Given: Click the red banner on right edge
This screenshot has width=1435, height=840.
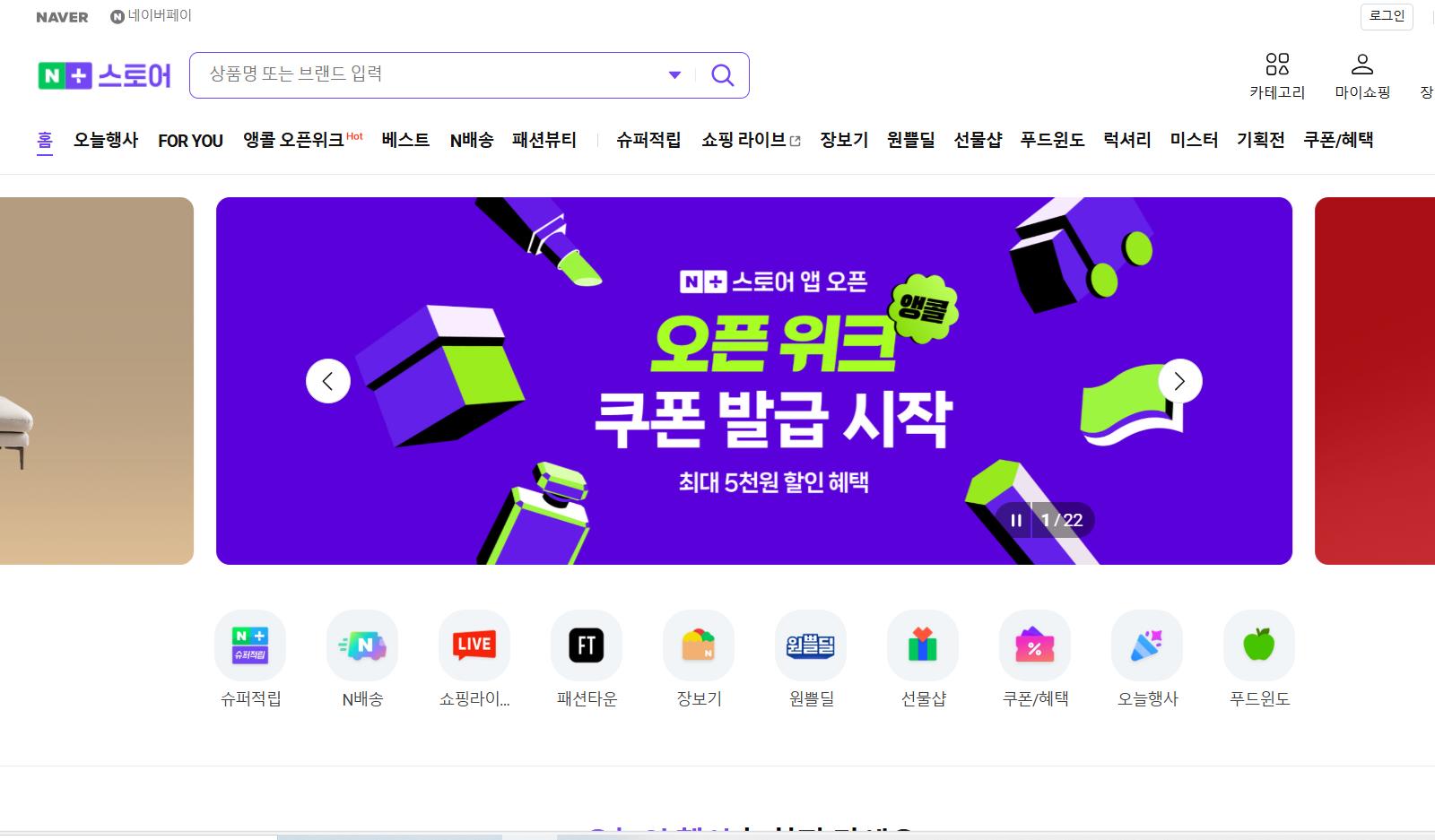Looking at the screenshot, I should [1375, 381].
